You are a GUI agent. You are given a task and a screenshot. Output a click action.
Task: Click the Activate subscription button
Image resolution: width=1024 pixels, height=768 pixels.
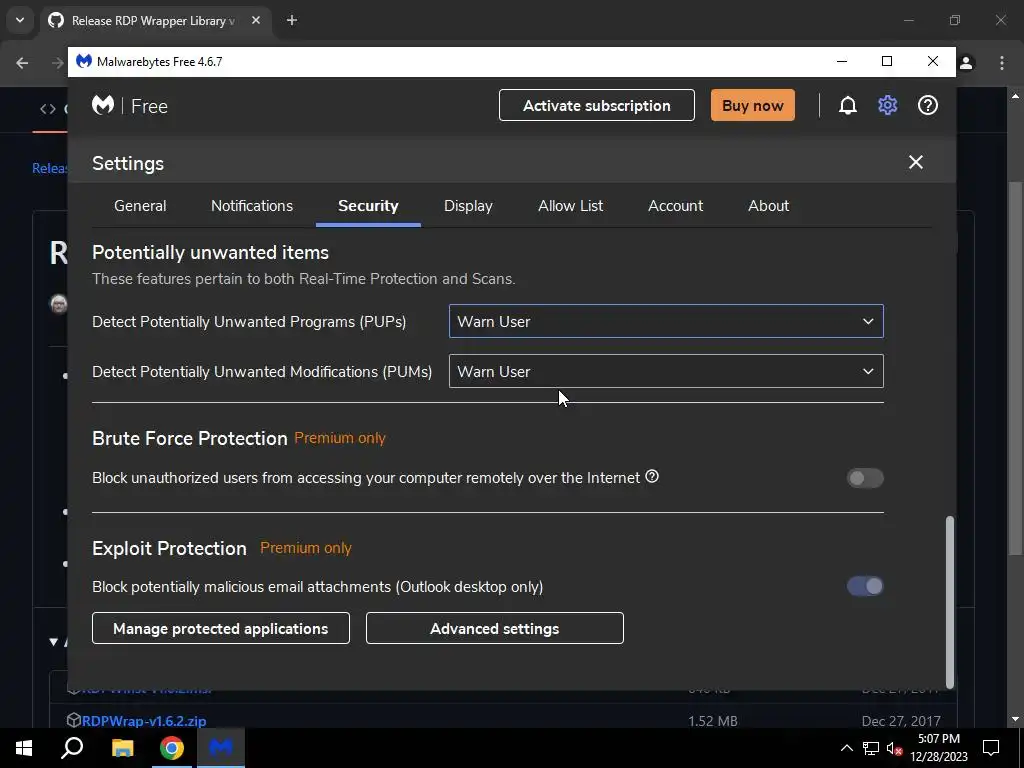tap(596, 105)
